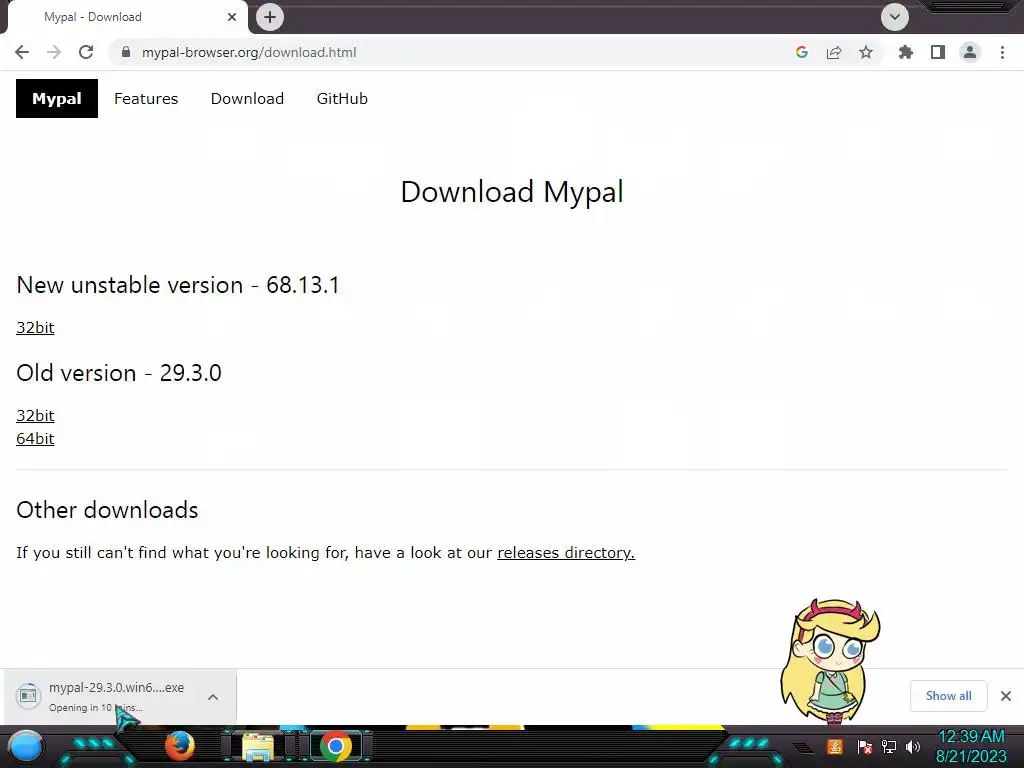Screen dimensions: 1024x768
Task: Share this page via share icon
Action: tap(833, 52)
